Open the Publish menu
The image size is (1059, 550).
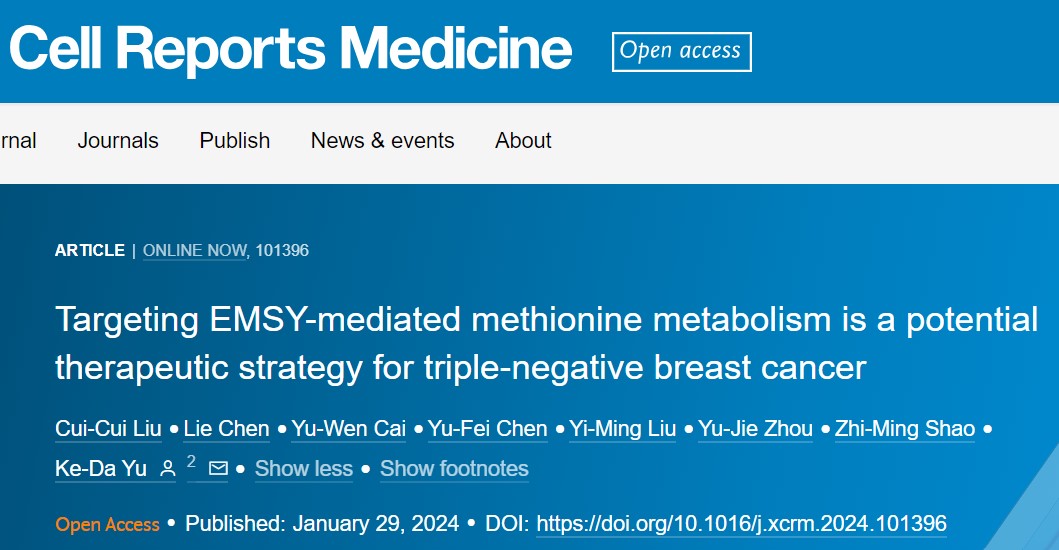234,141
